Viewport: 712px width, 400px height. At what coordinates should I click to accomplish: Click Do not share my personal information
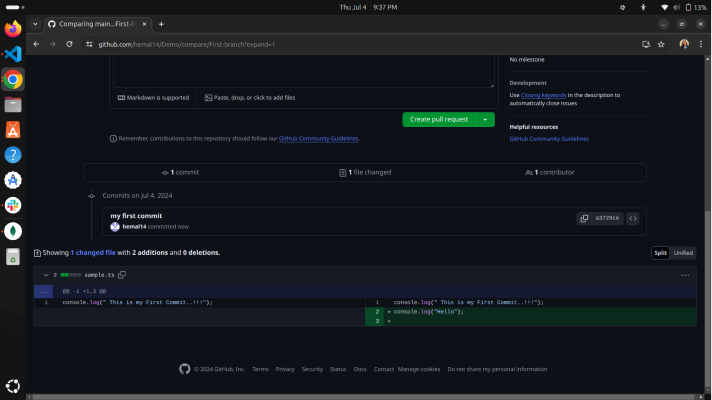click(x=497, y=369)
